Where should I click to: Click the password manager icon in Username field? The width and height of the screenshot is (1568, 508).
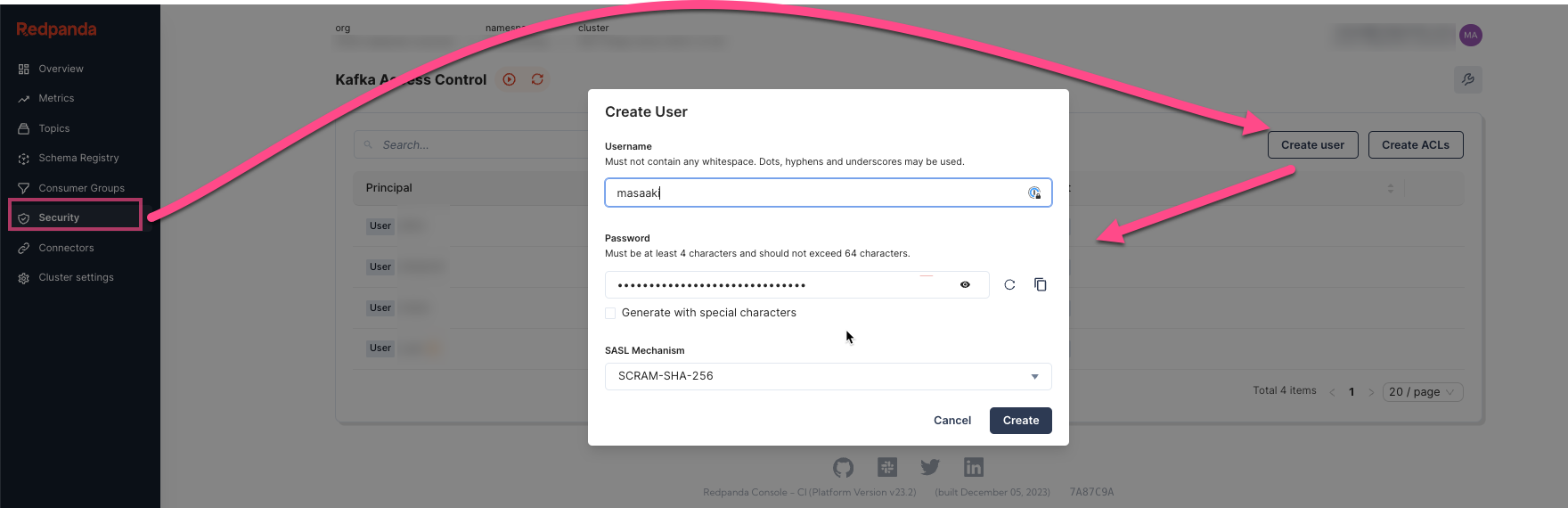click(1034, 193)
